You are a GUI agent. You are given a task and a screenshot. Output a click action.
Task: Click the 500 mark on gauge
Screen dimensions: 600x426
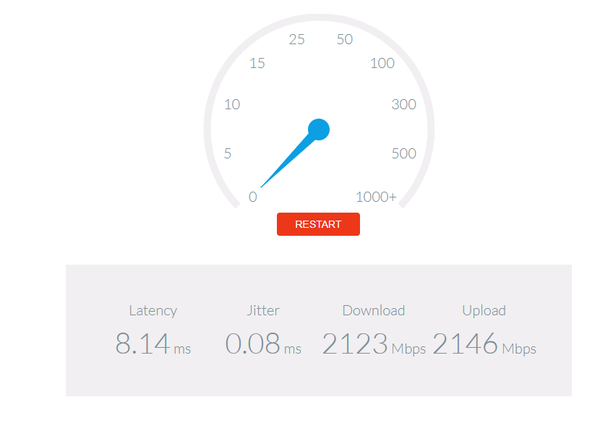coord(404,153)
